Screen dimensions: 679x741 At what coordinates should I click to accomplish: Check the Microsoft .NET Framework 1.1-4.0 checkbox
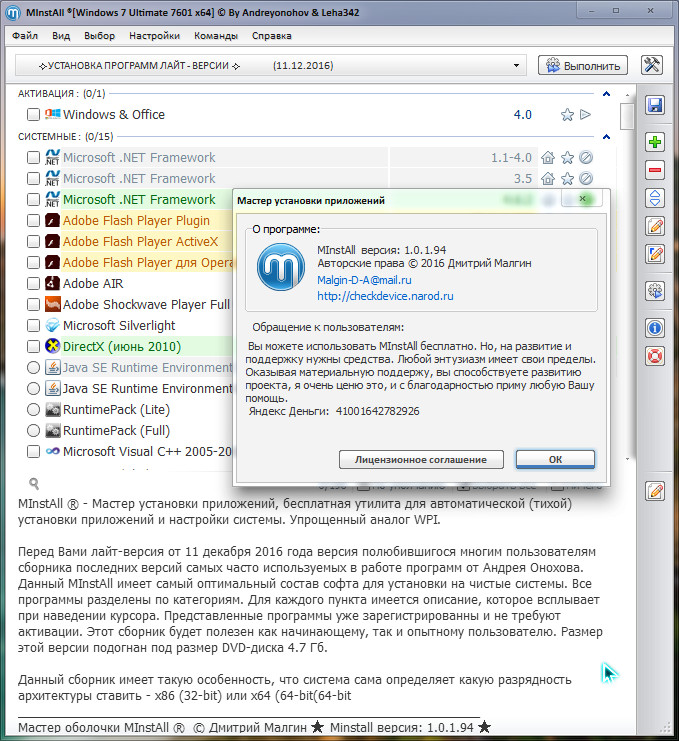coord(33,157)
